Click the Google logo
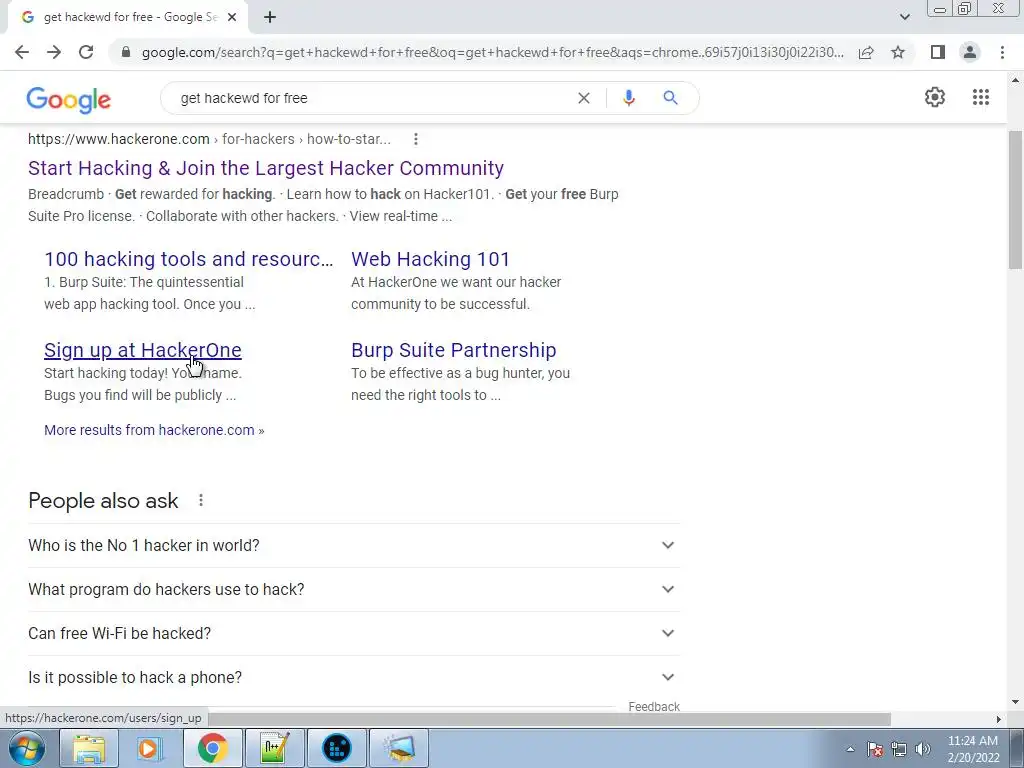Viewport: 1024px width, 768px height. pos(69,100)
